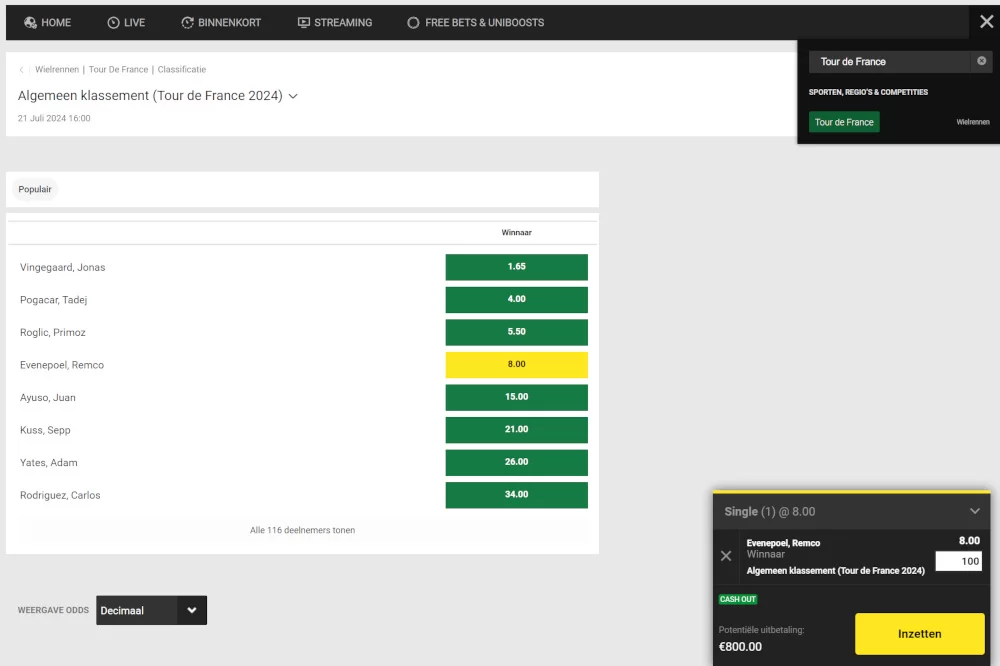Go back using the breadcrumb arrow
Screen dimensions: 1000x666
coord(21,70)
